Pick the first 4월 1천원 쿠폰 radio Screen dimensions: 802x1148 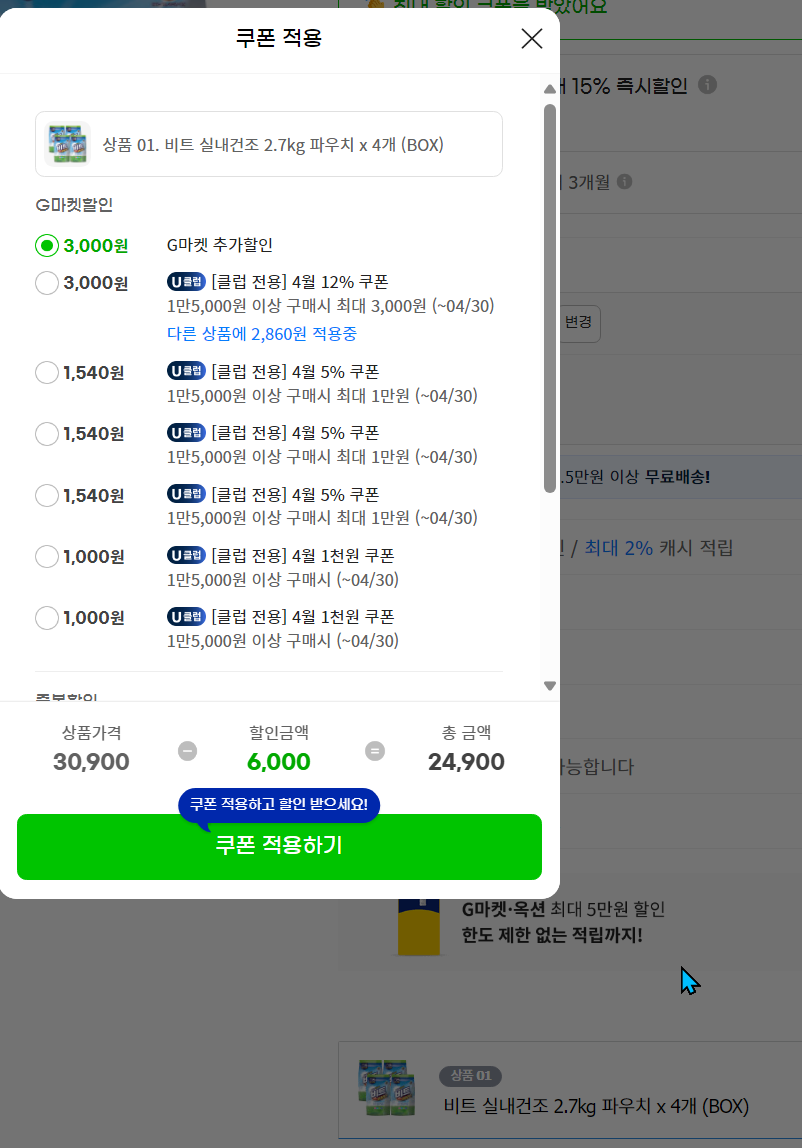click(47, 556)
